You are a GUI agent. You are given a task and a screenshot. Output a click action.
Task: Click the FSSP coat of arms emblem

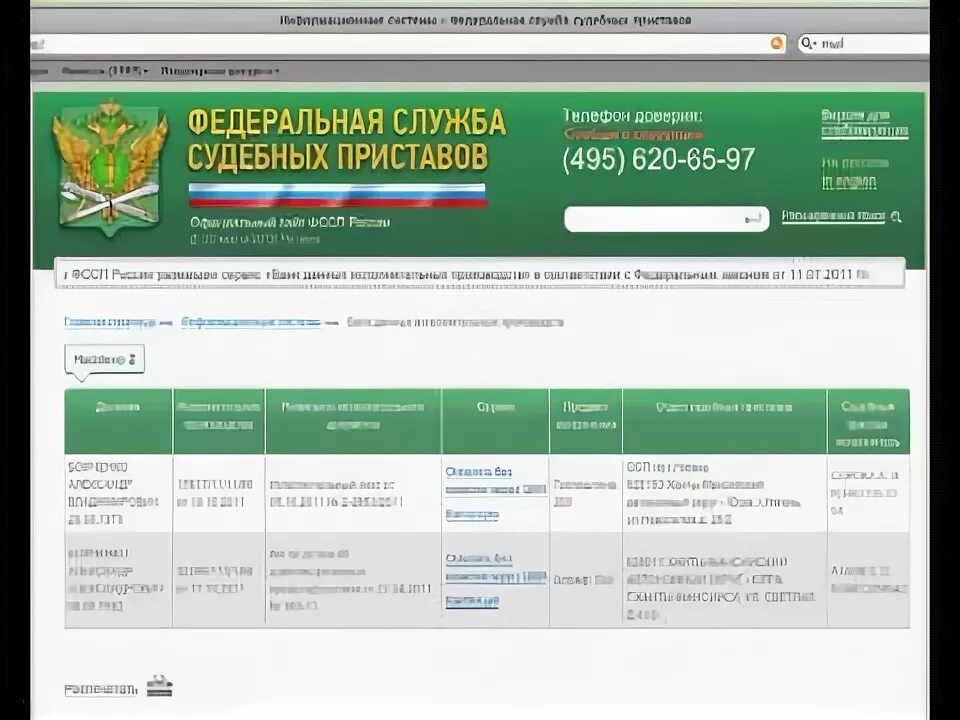click(x=110, y=167)
